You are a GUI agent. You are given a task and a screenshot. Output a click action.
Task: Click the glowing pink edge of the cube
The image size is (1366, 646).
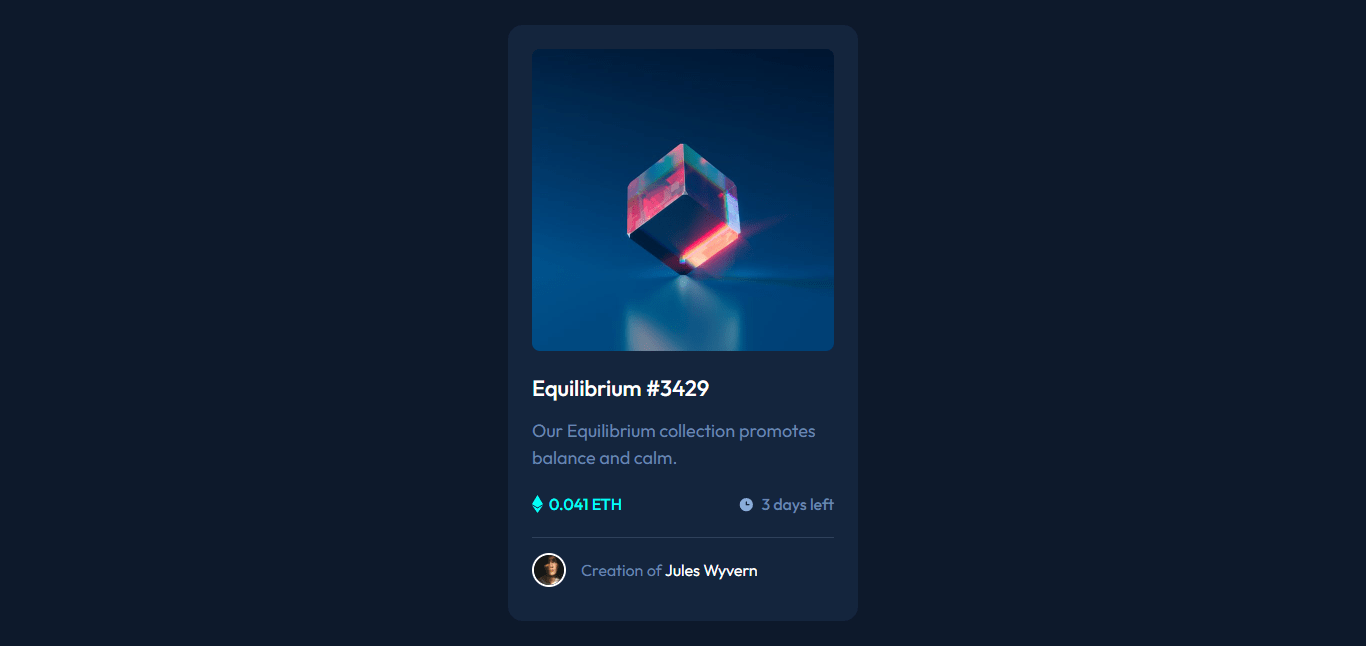(x=708, y=243)
